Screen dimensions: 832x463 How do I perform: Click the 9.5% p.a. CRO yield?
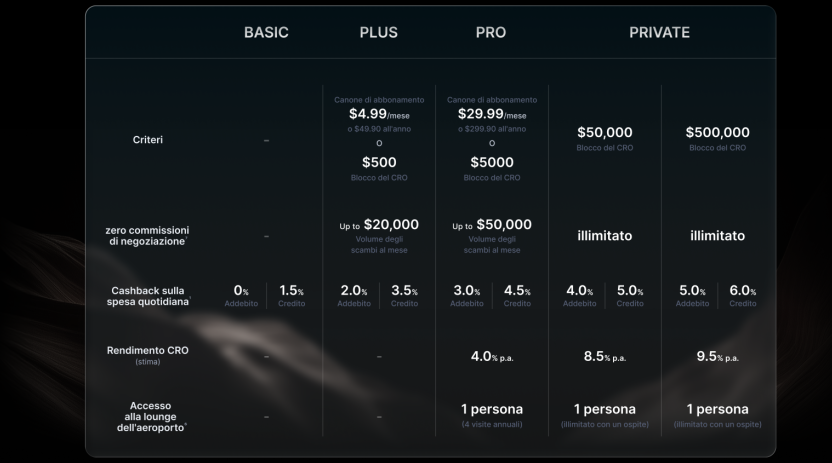point(717,356)
